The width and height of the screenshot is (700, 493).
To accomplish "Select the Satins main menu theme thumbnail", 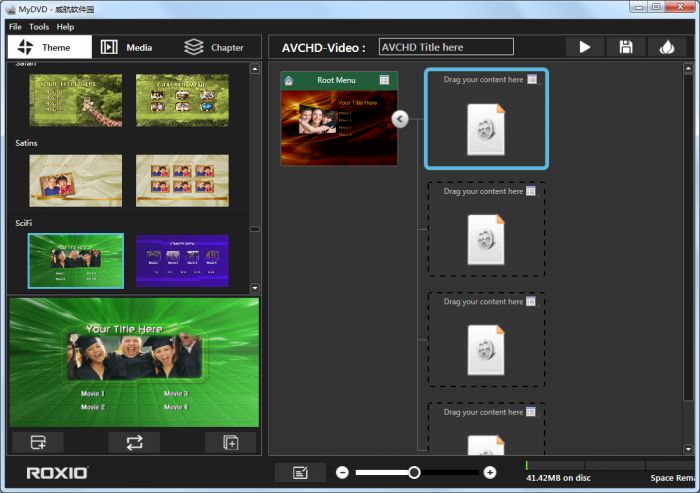I will coord(75,180).
